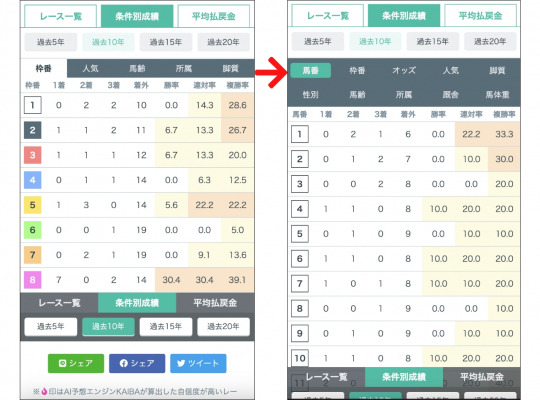
Task: Open レース一覧 tab in right top
Action: coord(328,16)
